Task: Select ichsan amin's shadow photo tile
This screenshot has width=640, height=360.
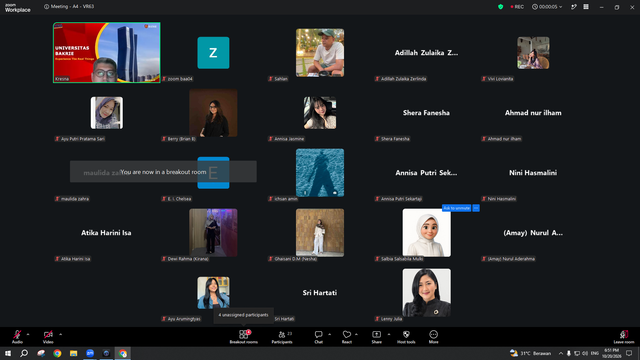Action: tap(320, 173)
